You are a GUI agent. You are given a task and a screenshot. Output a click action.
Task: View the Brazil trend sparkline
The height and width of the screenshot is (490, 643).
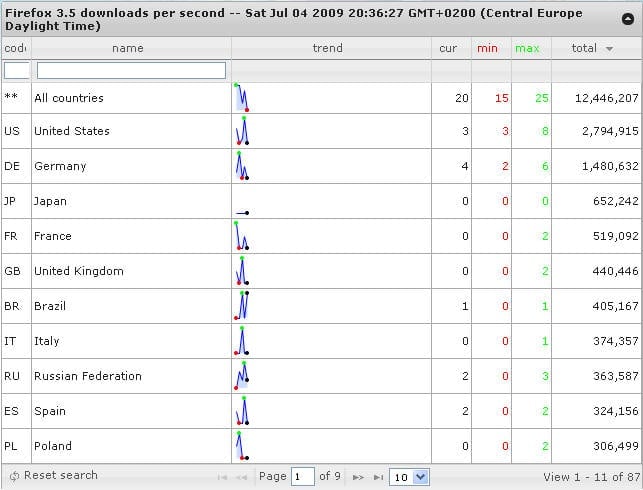pos(242,305)
